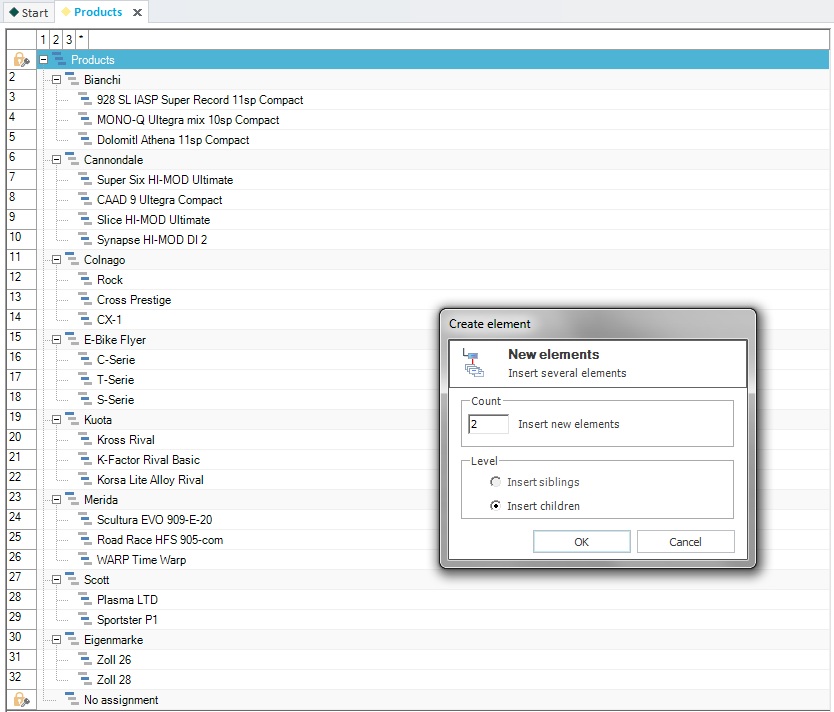Viewport: 834px width, 712px height.
Task: Close the Products tab
Action: [137, 12]
